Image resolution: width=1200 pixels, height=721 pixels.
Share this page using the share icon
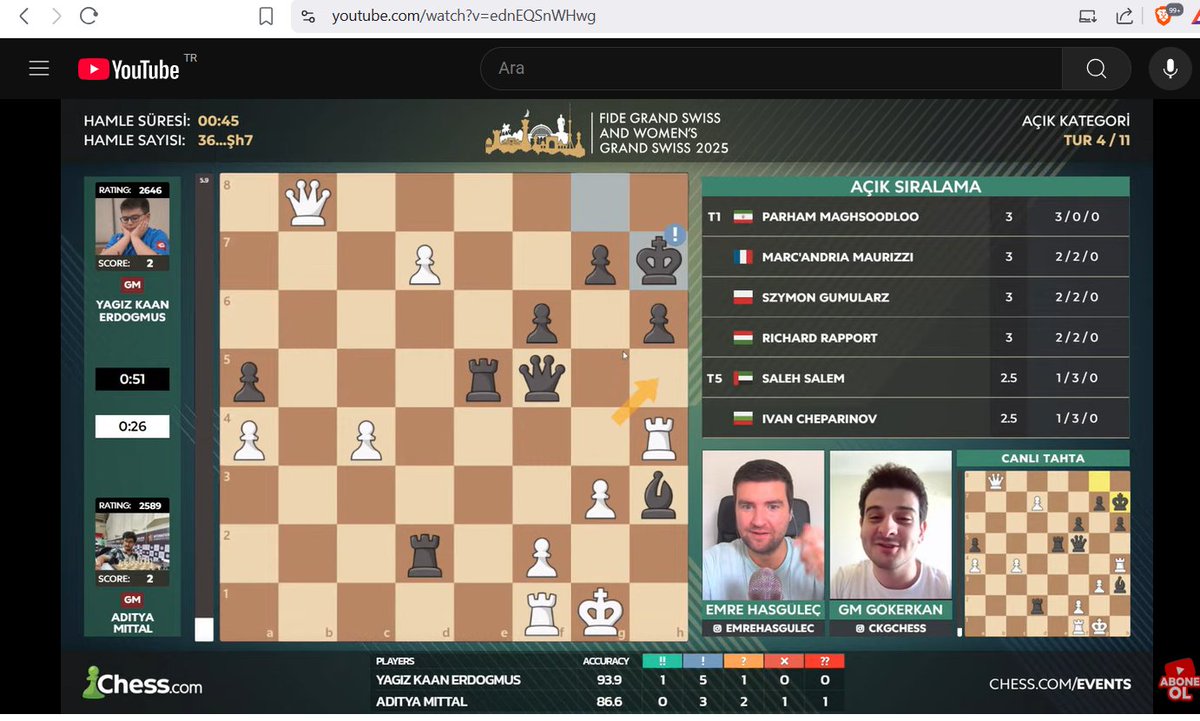(x=1123, y=16)
